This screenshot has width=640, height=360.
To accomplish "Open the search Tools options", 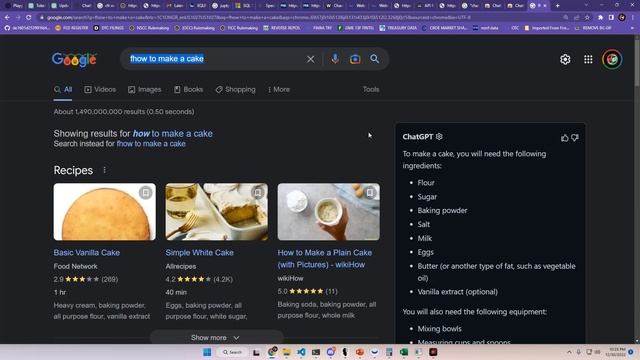I will pyautogui.click(x=371, y=89).
